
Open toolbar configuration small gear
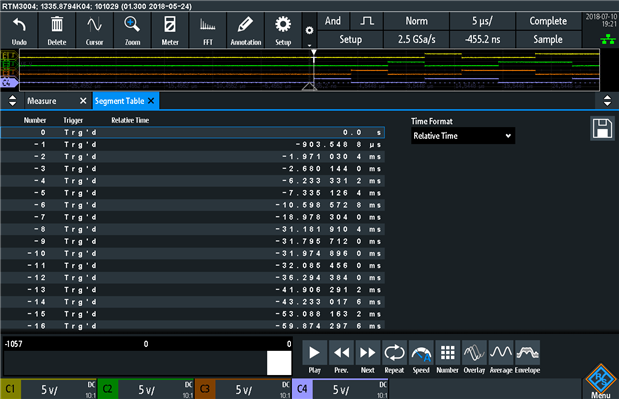[x=310, y=30]
